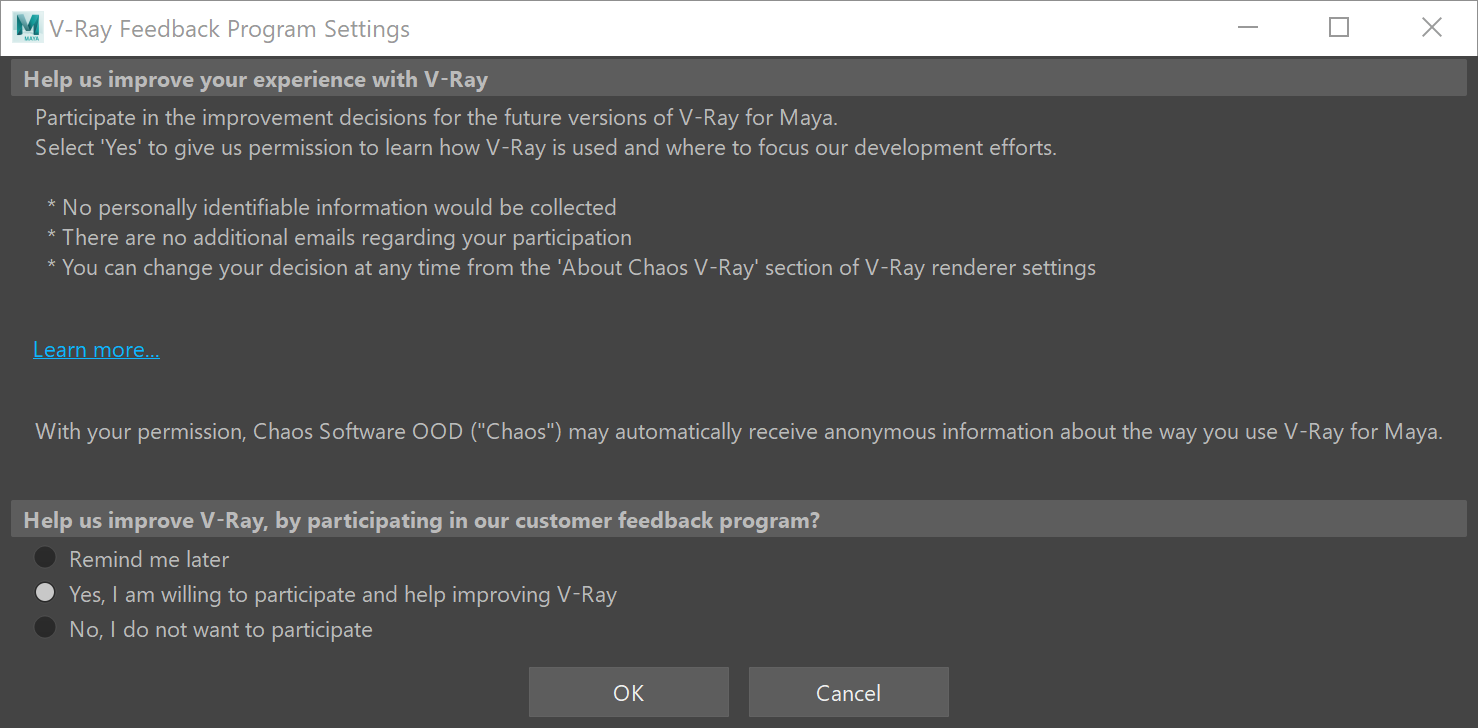Confirm the choice with the OK button
This screenshot has width=1478, height=728.
[x=628, y=693]
